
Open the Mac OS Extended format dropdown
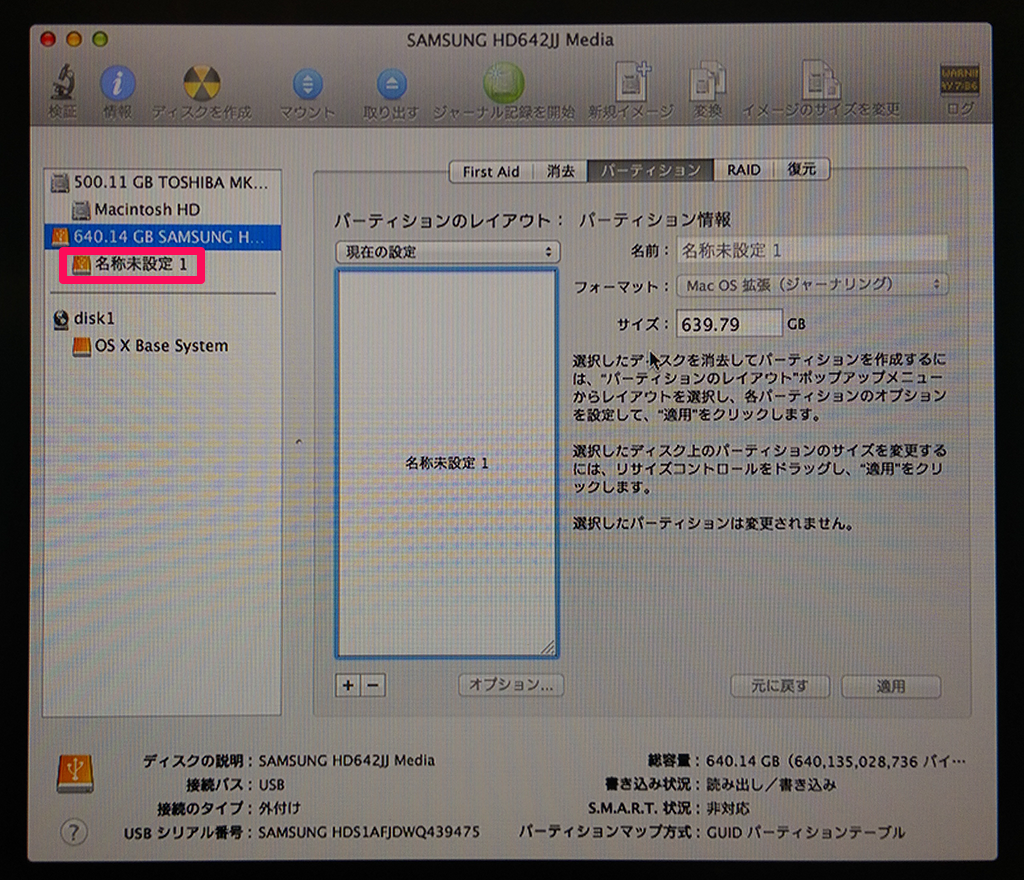[x=811, y=286]
